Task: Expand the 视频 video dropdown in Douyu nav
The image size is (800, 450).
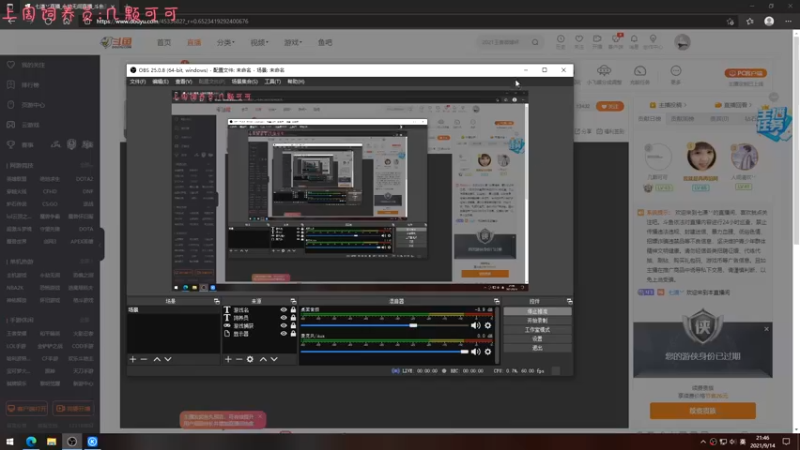Action: pyautogui.click(x=259, y=42)
